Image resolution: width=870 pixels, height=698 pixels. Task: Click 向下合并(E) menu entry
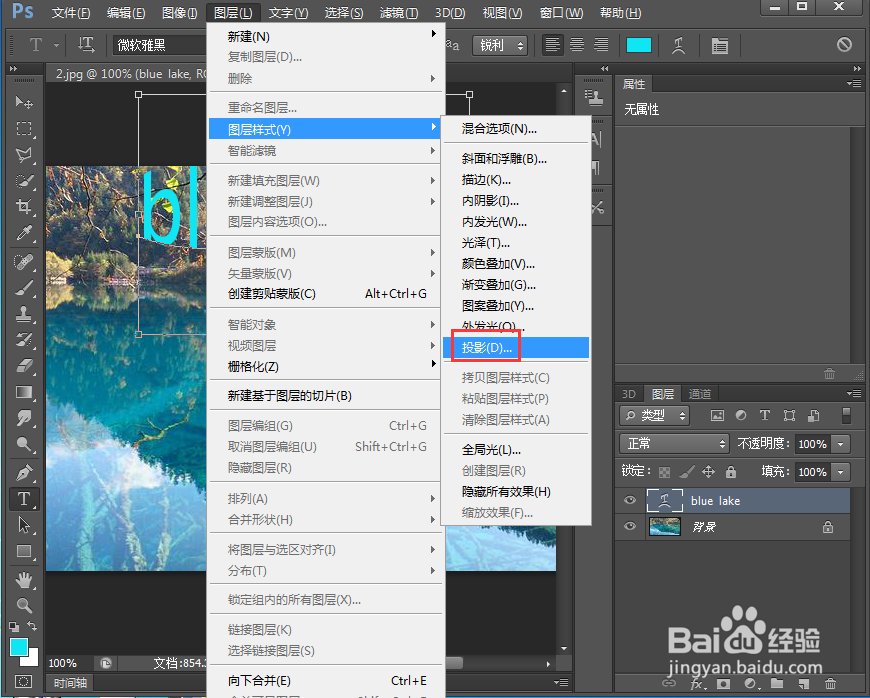325,681
